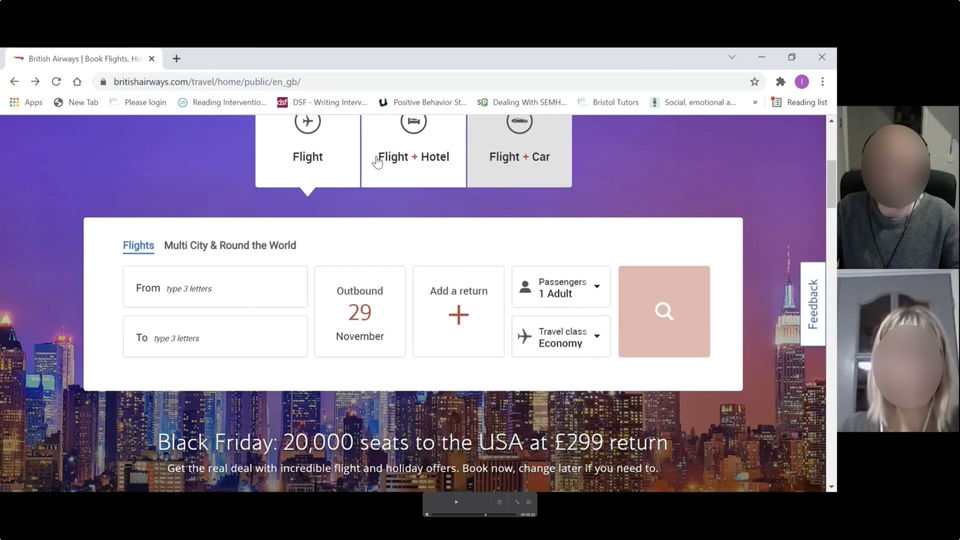
Task: Open the Please login bookmark
Action: click(x=138, y=102)
